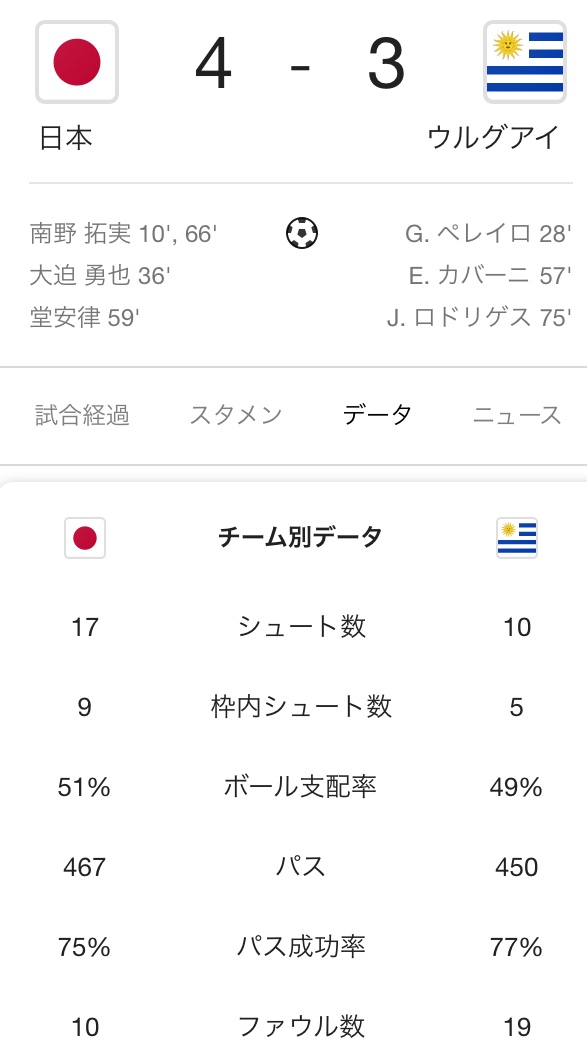This screenshot has height=1042, width=587.
Task: Click the 日本 team name
Action: tap(66, 138)
